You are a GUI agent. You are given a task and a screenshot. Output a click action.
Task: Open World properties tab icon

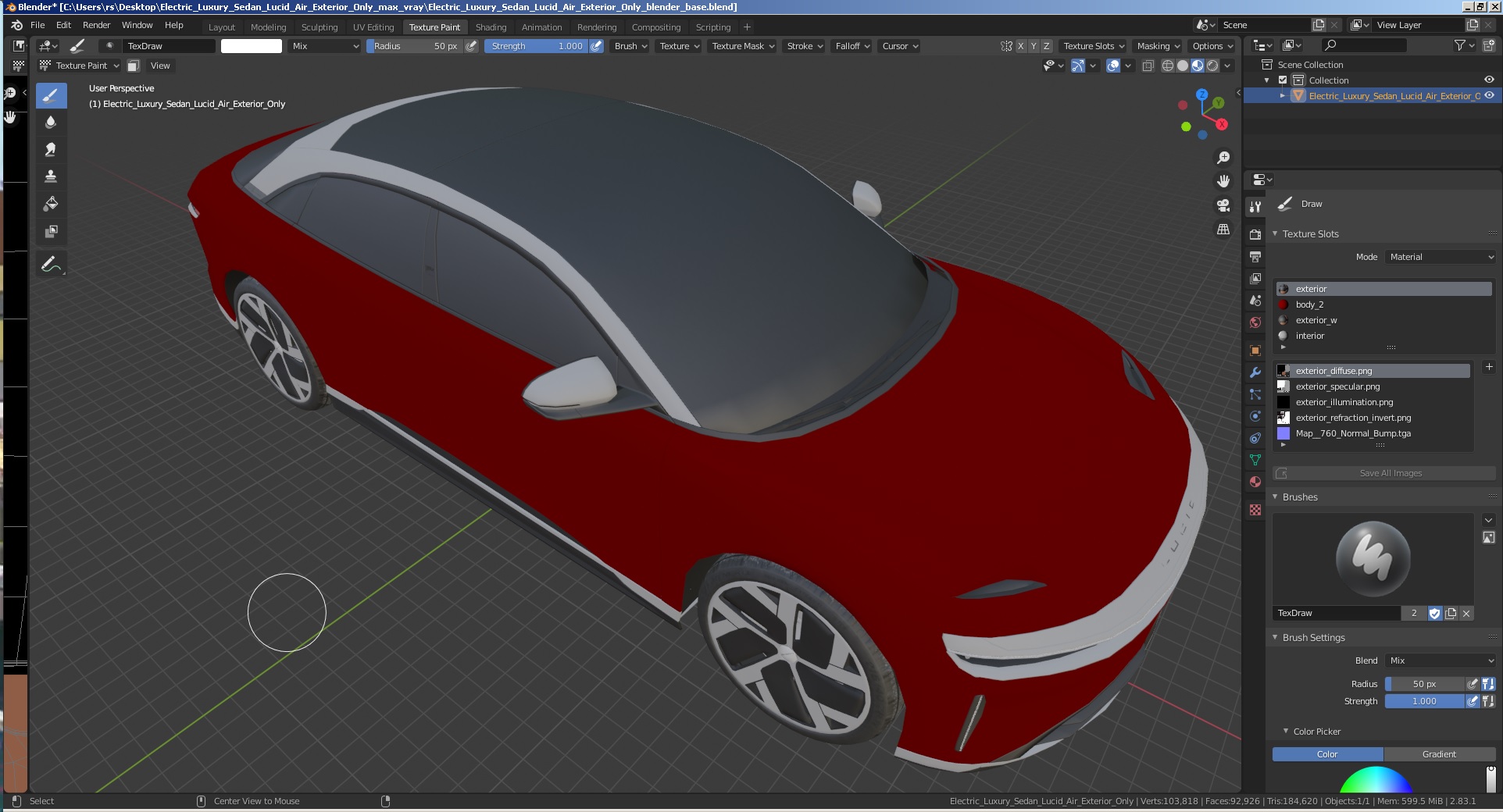(x=1255, y=322)
